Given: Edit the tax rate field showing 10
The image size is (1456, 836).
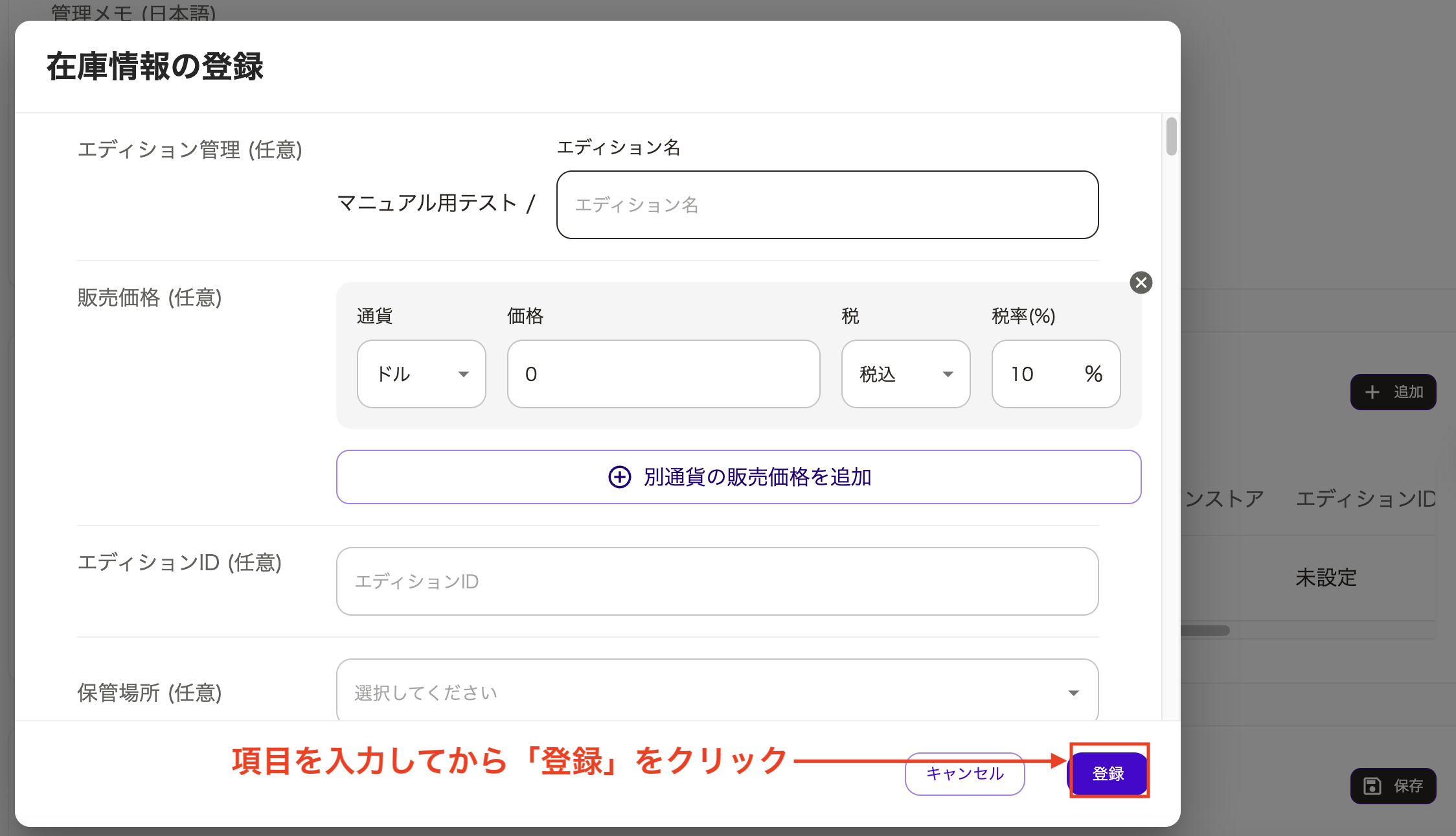Looking at the screenshot, I should click(x=1056, y=374).
